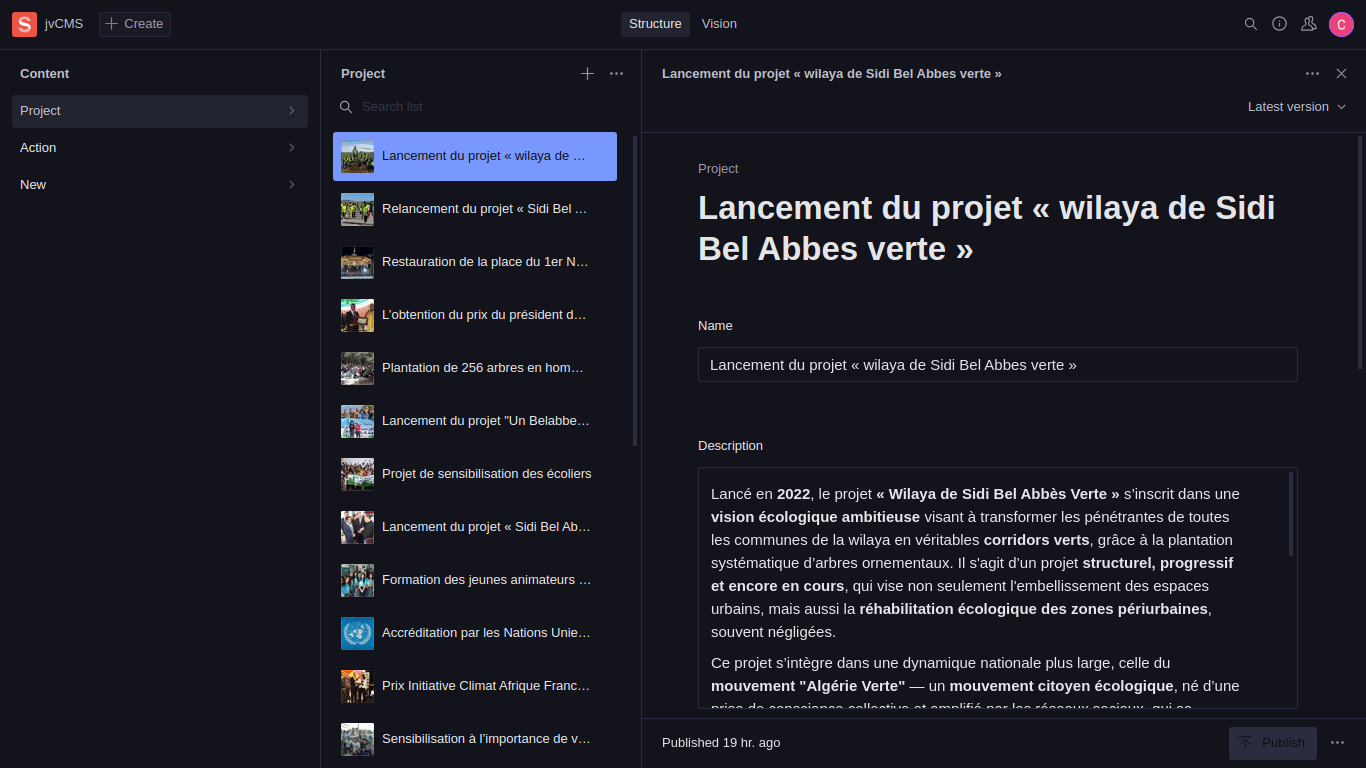Click the Sanity logo next to jvCMS
This screenshot has height=768, width=1366.
(24, 24)
